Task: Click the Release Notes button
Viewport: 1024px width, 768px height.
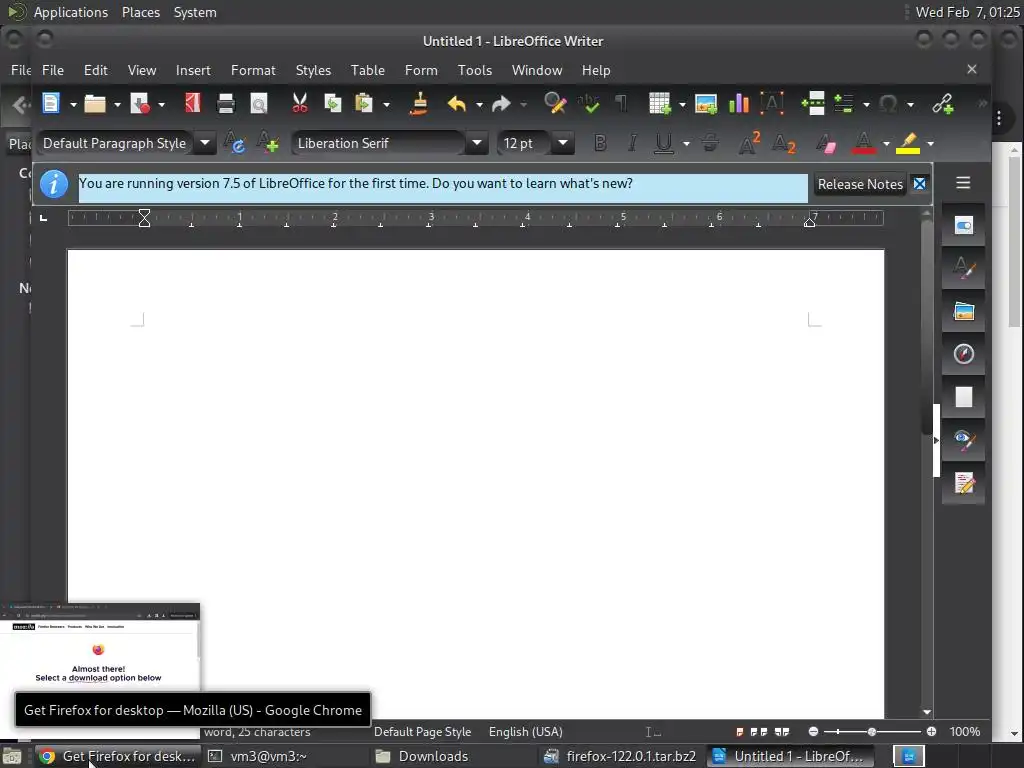Action: (860, 184)
